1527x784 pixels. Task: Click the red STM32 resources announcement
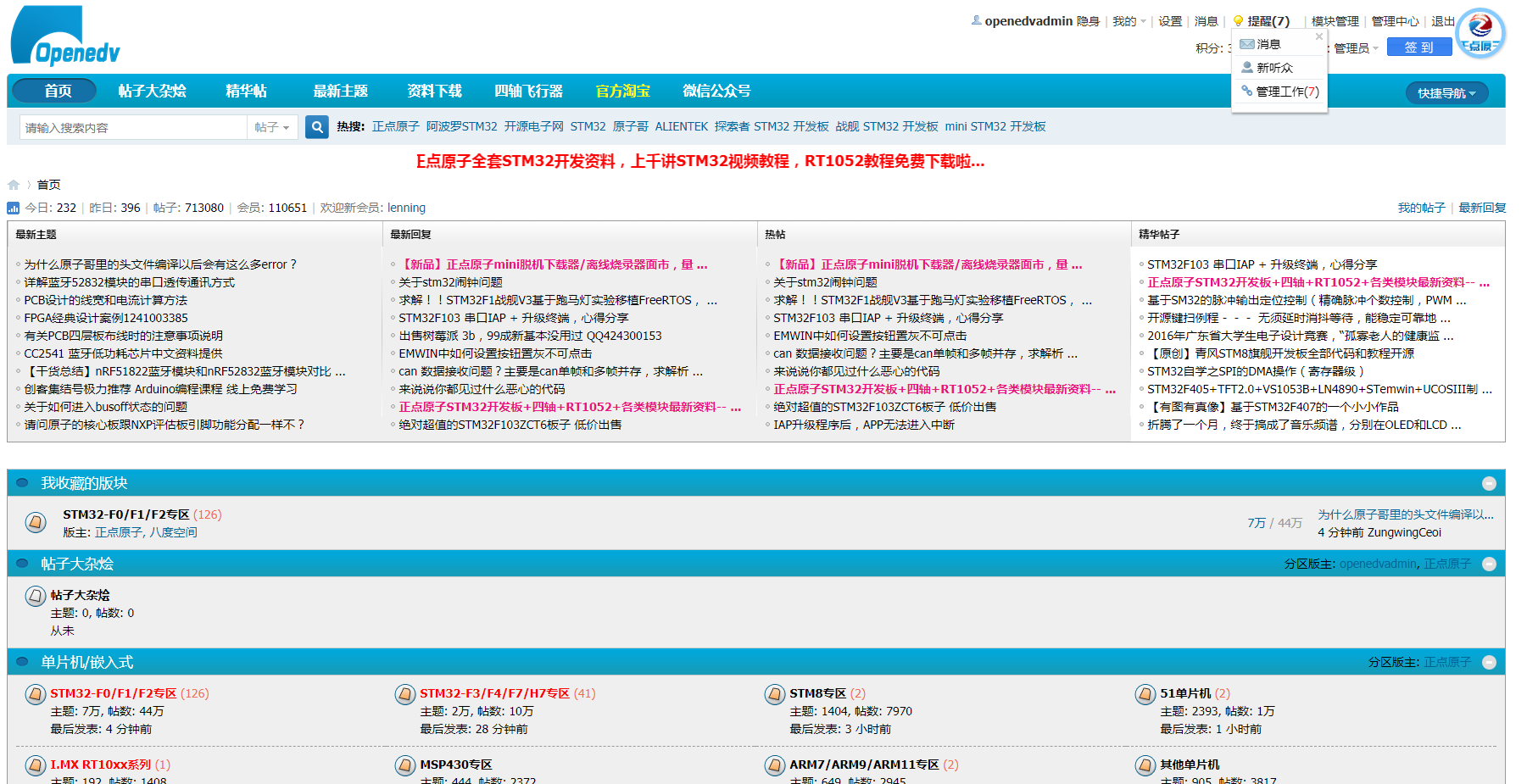699,161
